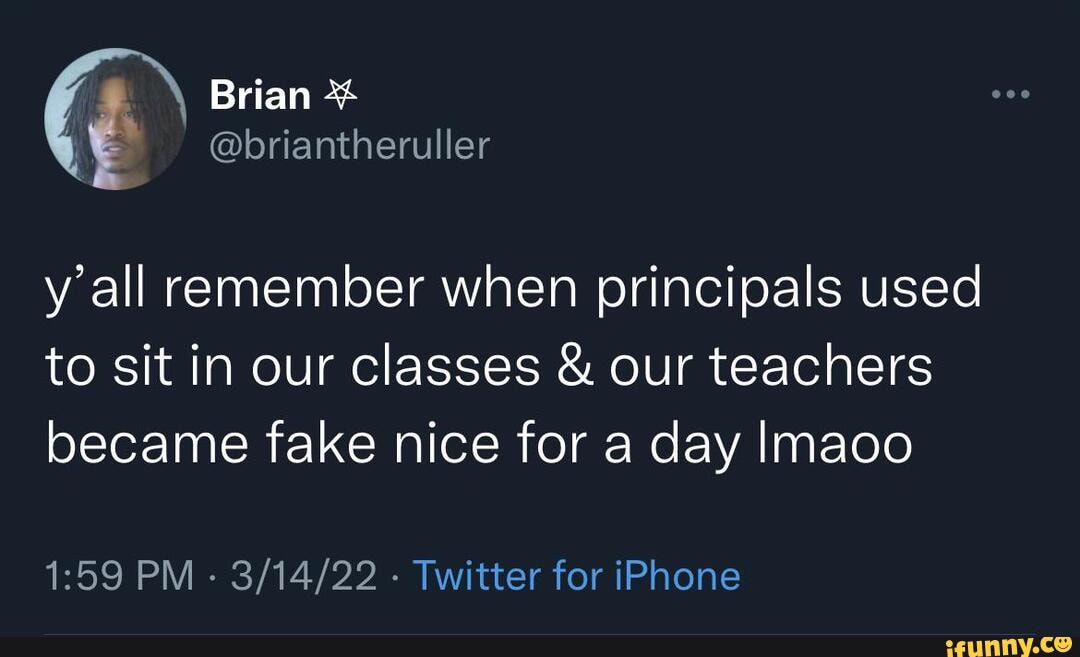Open the Twitter for iPhone source link
This screenshot has height=657, width=1080.
[x=576, y=576]
